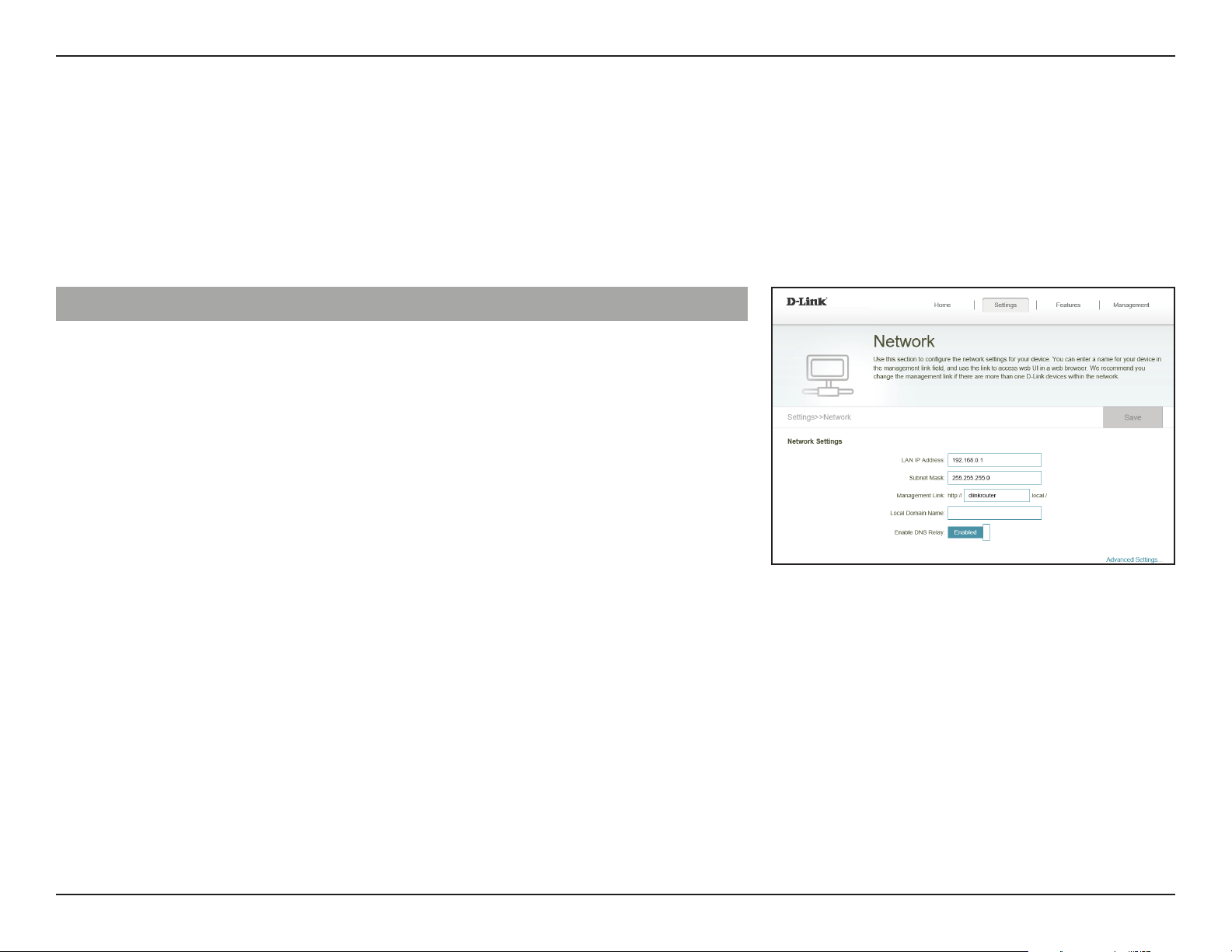Click the Local Domain Name label

pos(917,513)
